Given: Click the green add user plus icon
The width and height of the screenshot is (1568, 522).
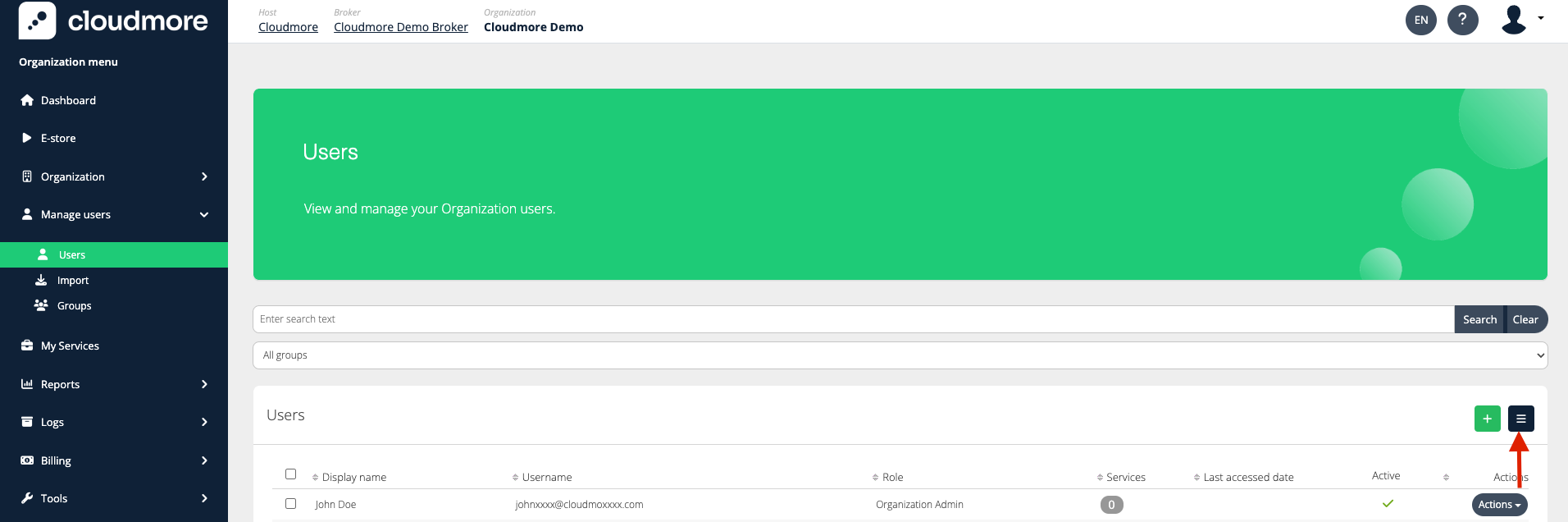Looking at the screenshot, I should click(x=1487, y=419).
